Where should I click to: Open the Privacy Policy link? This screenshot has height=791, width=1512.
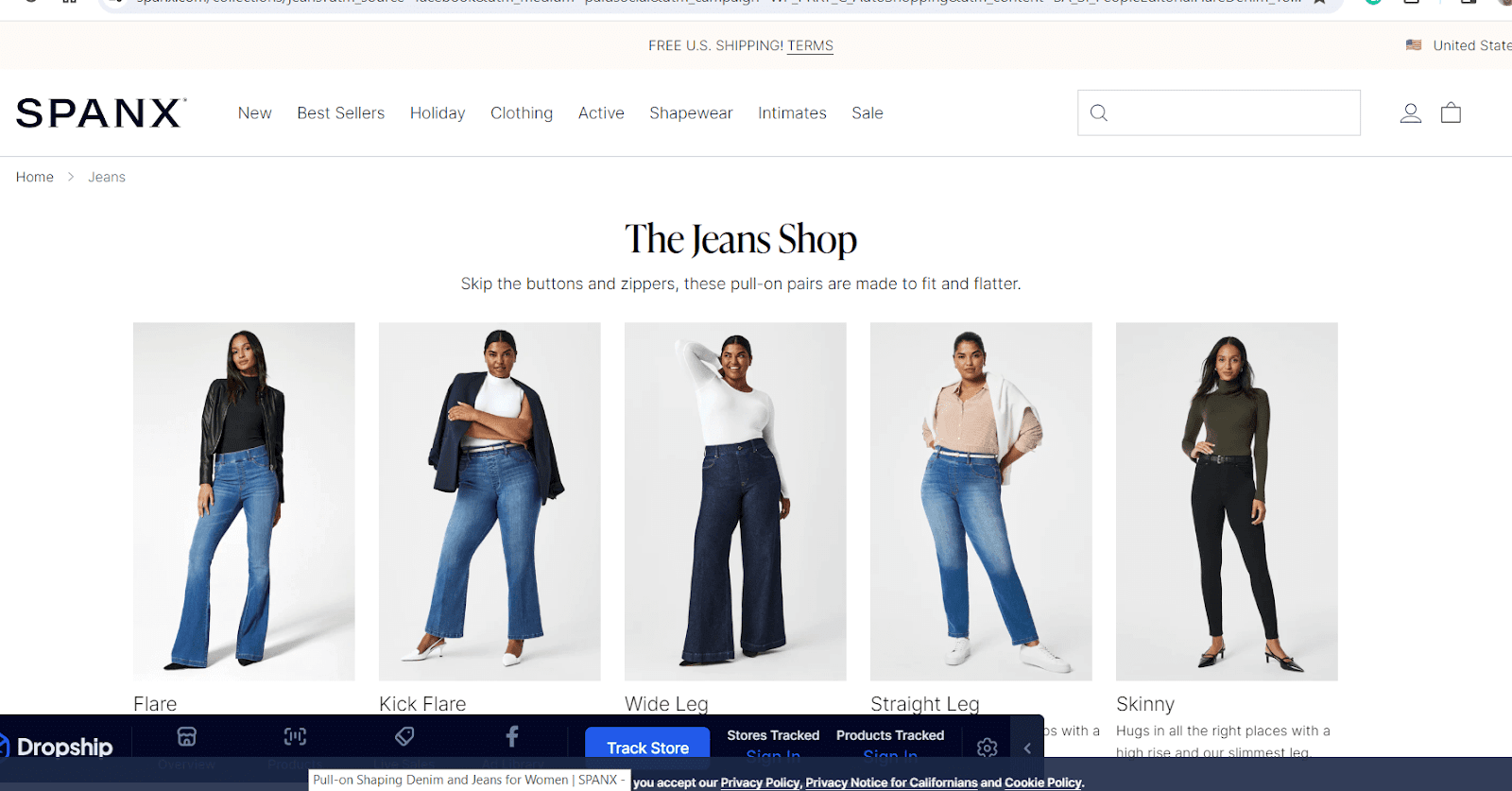[761, 782]
